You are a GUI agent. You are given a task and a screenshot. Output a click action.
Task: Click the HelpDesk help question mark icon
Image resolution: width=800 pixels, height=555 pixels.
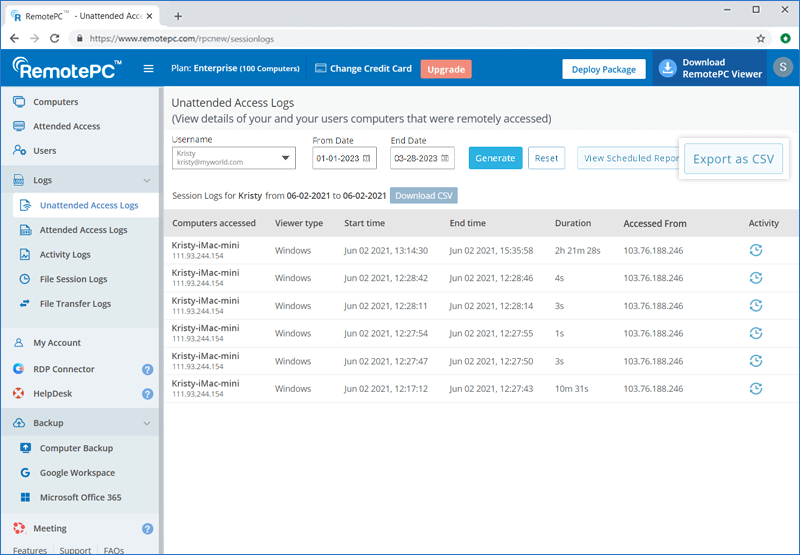pos(147,394)
